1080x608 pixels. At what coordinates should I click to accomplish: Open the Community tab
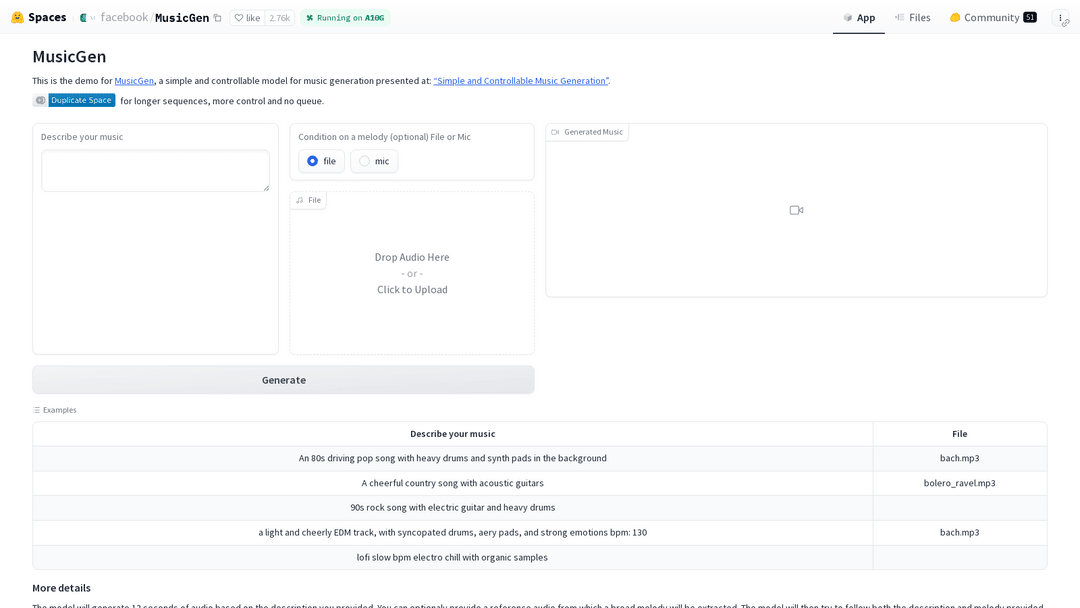(992, 18)
